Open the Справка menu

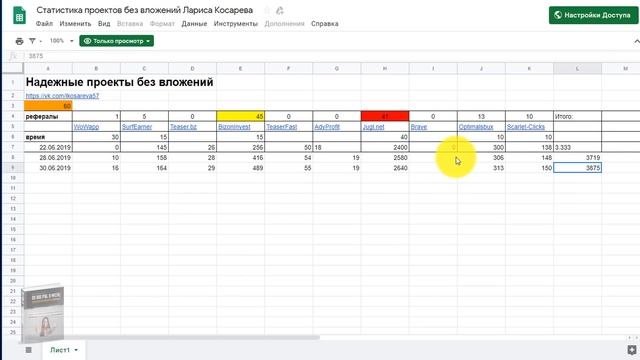pos(324,24)
